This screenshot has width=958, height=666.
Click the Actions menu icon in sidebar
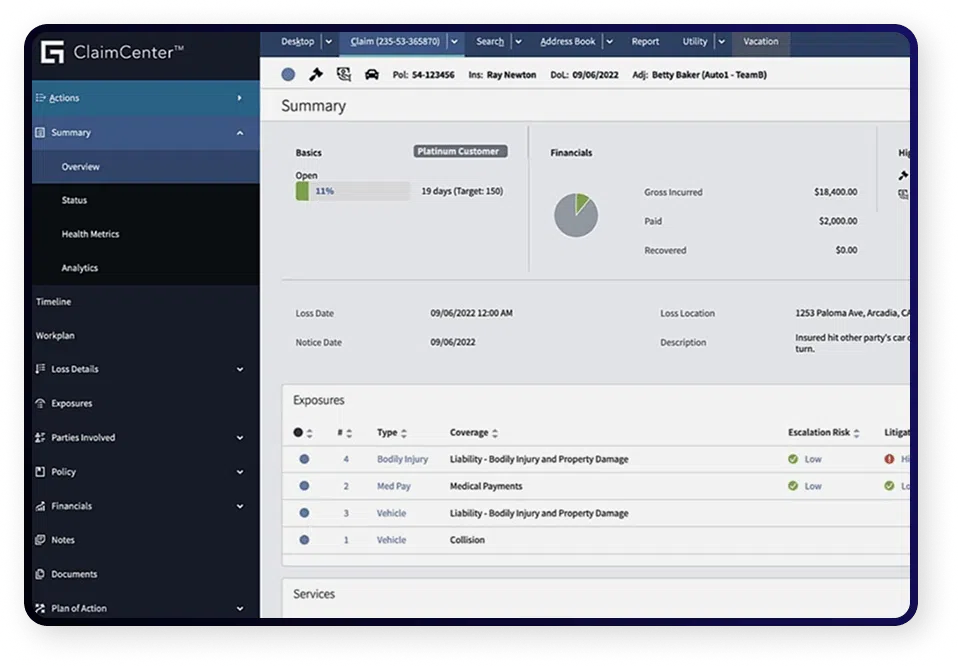[40, 98]
